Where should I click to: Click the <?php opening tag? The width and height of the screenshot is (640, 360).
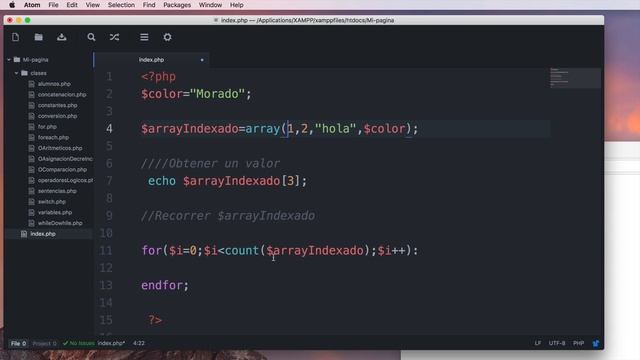point(158,77)
